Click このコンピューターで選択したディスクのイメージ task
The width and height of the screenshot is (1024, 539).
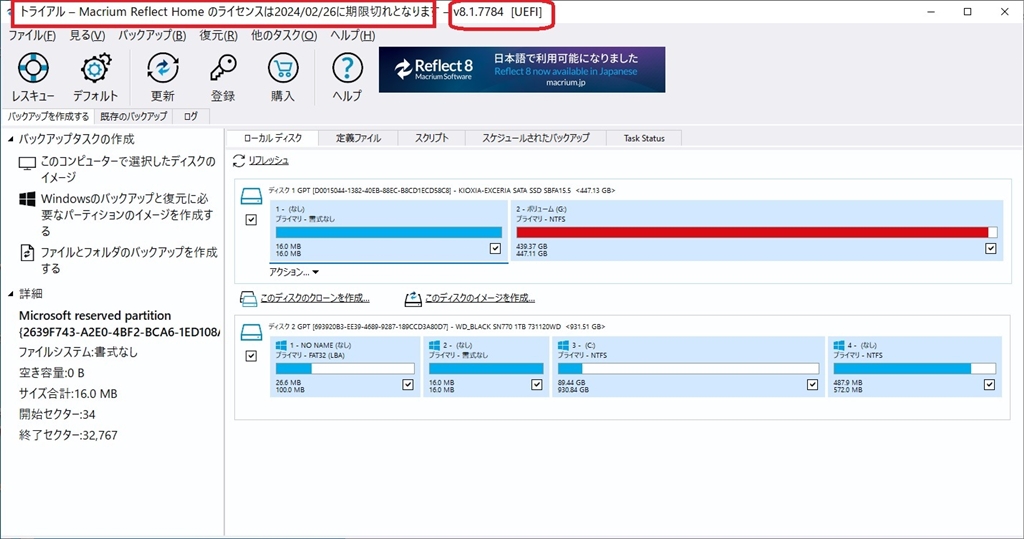click(x=128, y=169)
